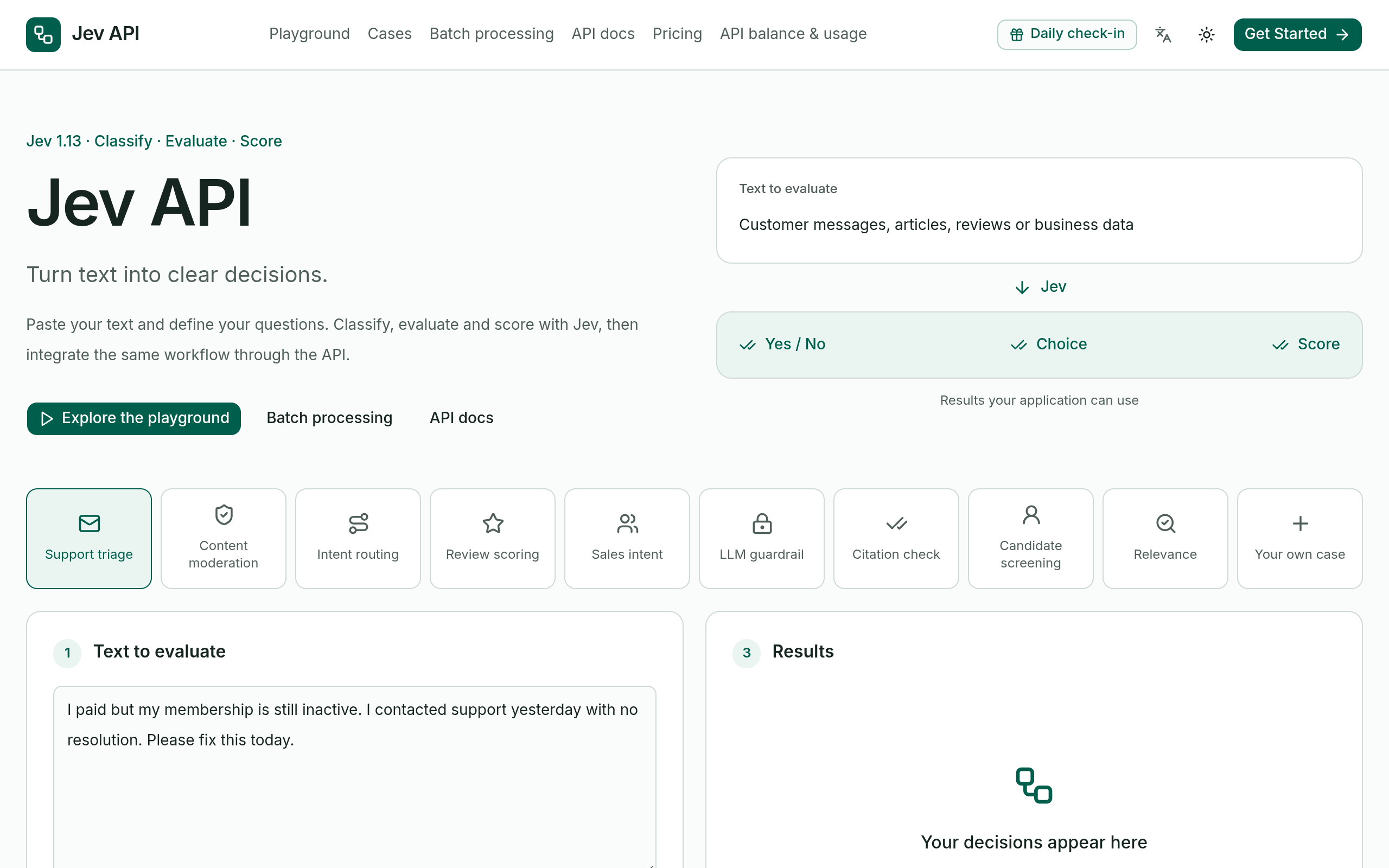Open API balance & usage page
1389x868 pixels.
pyautogui.click(x=793, y=34)
